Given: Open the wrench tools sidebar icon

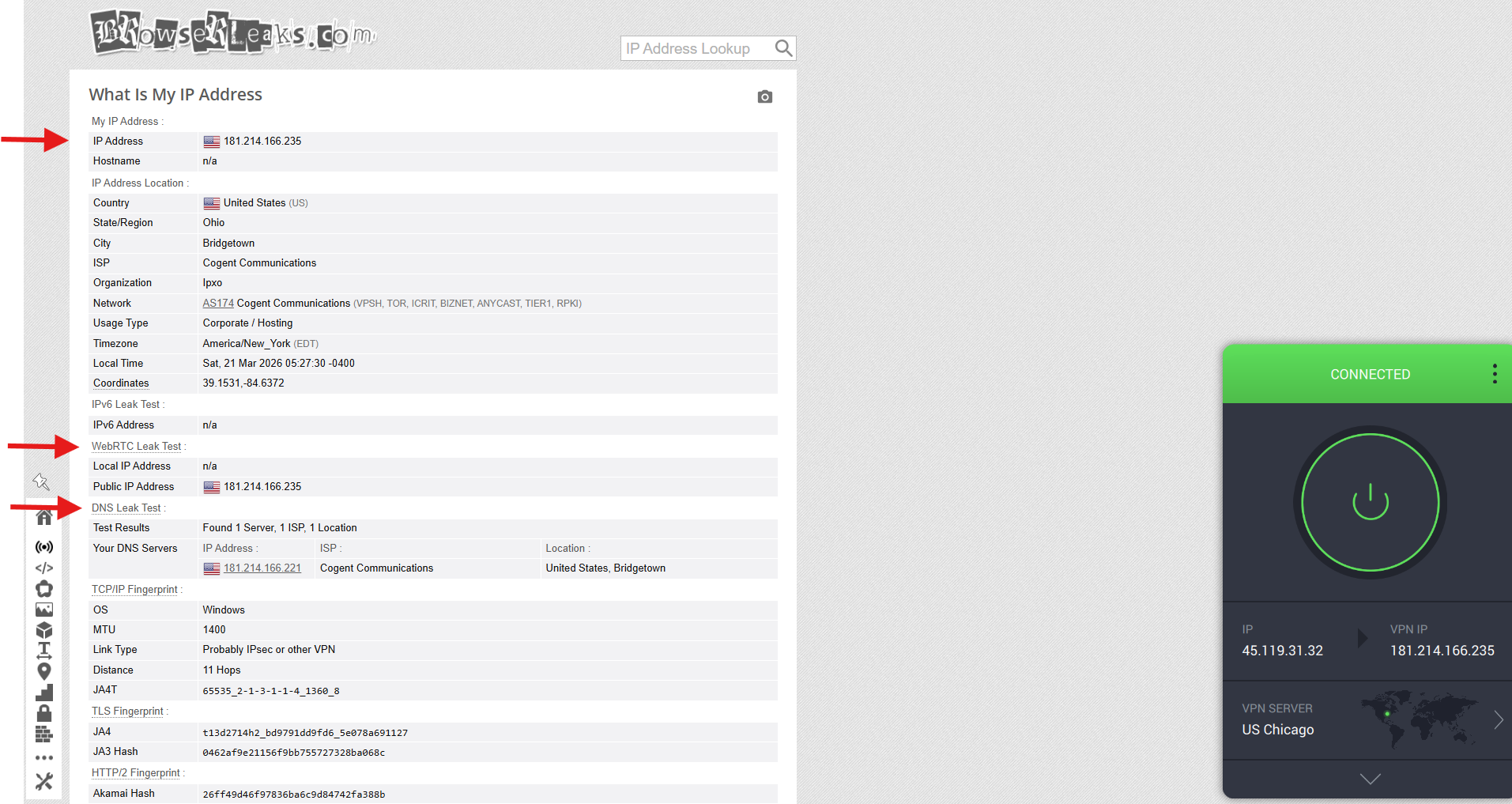Looking at the screenshot, I should [x=44, y=781].
